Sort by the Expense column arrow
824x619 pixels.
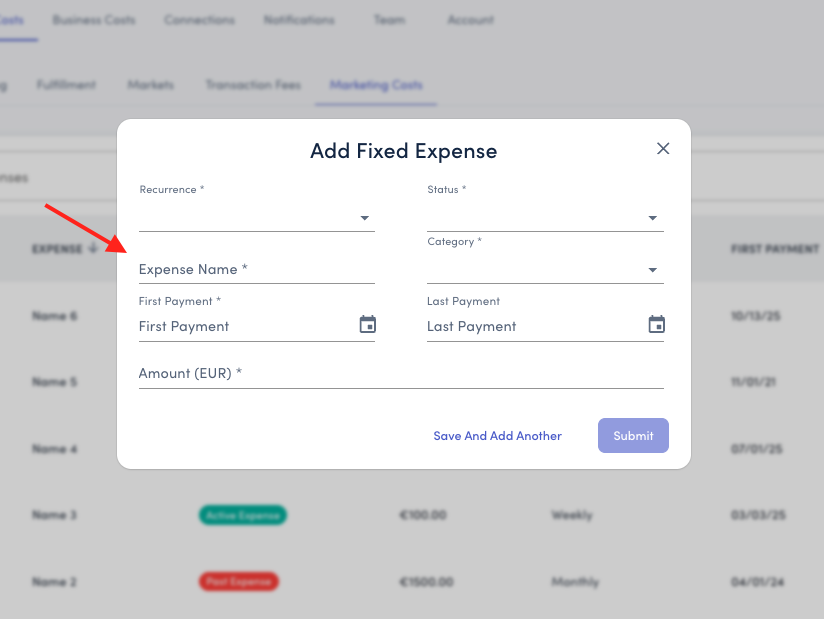(x=93, y=248)
